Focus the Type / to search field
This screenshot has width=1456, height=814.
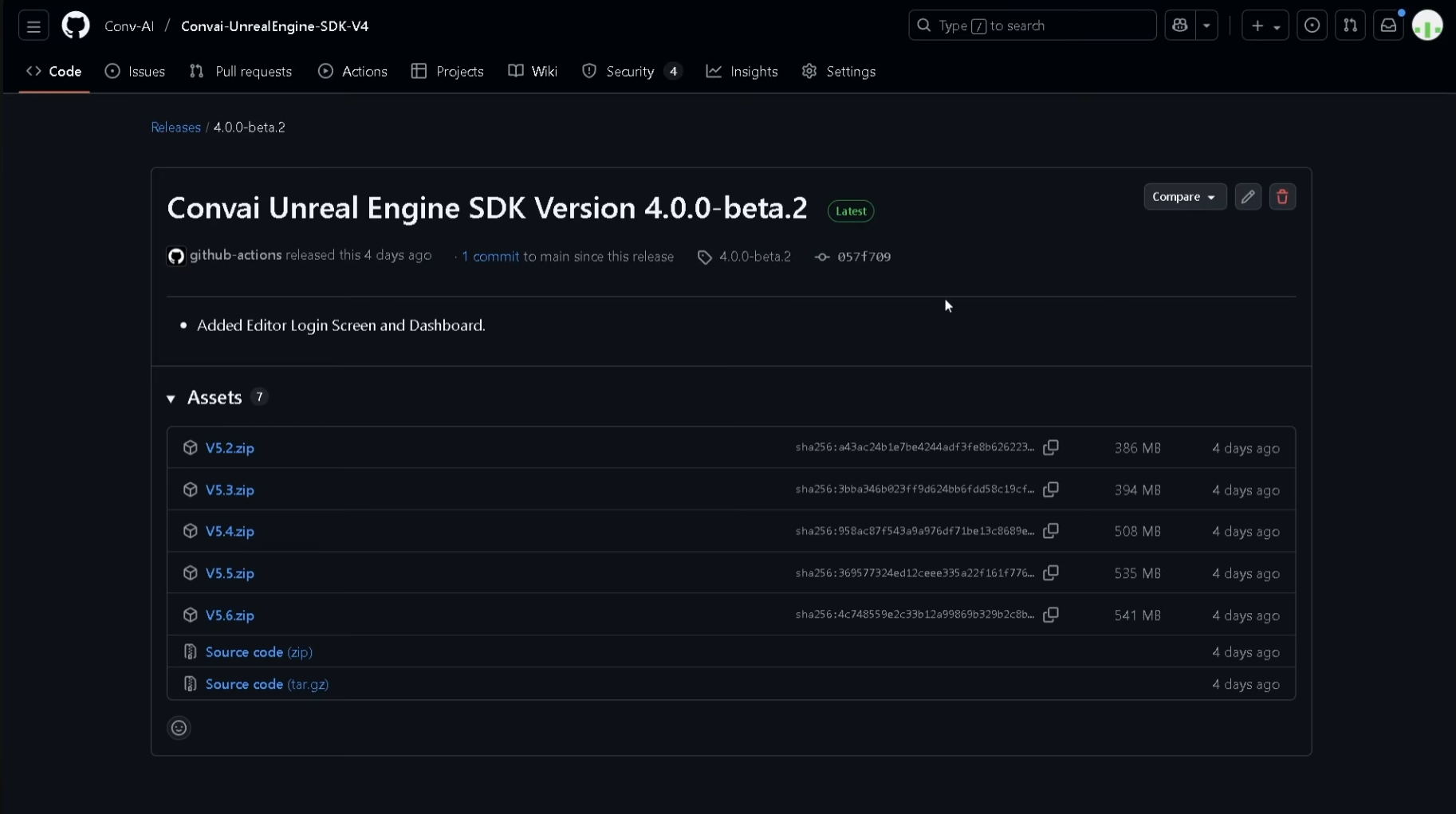pyautogui.click(x=1032, y=26)
